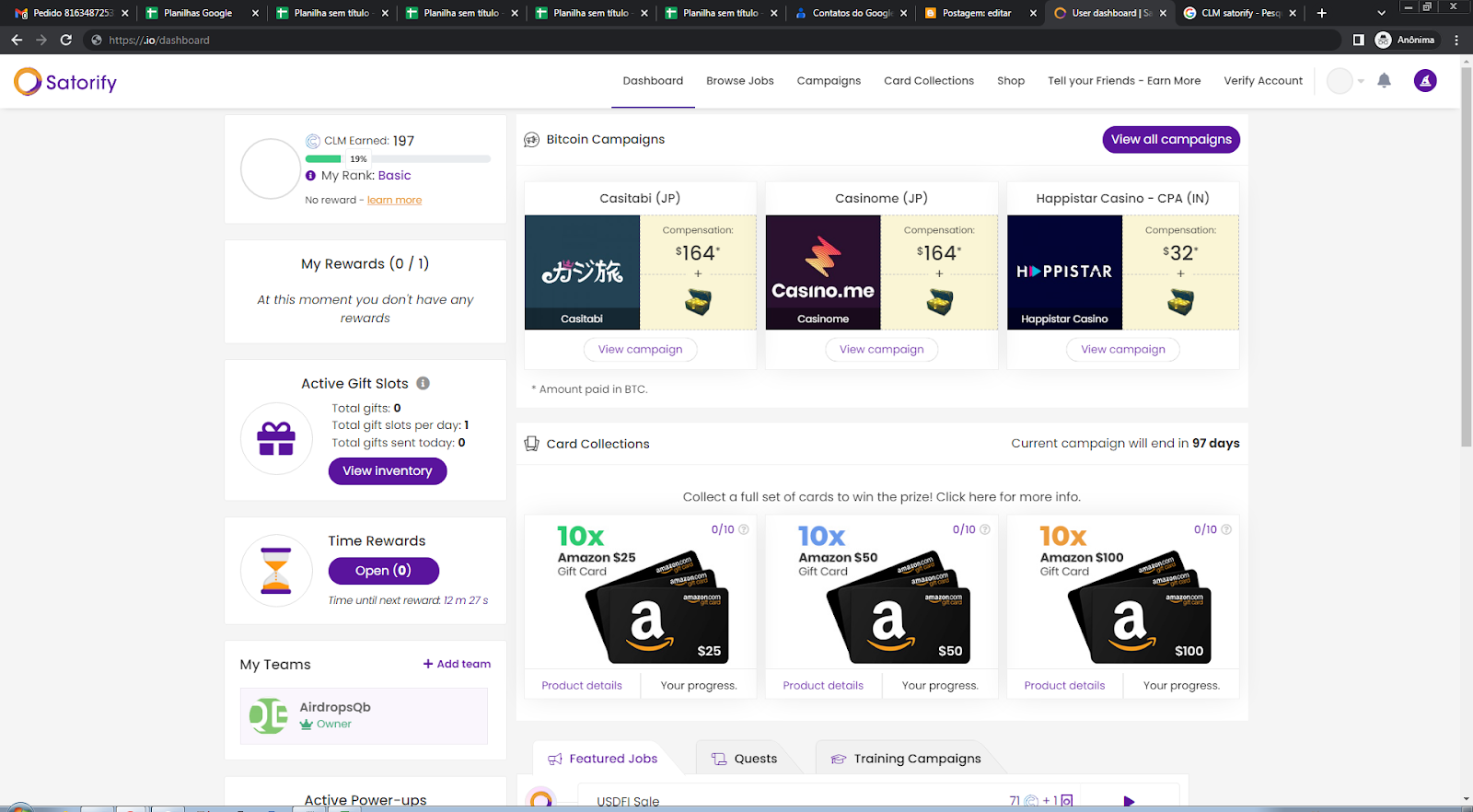This screenshot has width=1473, height=812.
Task: Click the play arrow on USDFI Sale job
Action: click(1129, 802)
